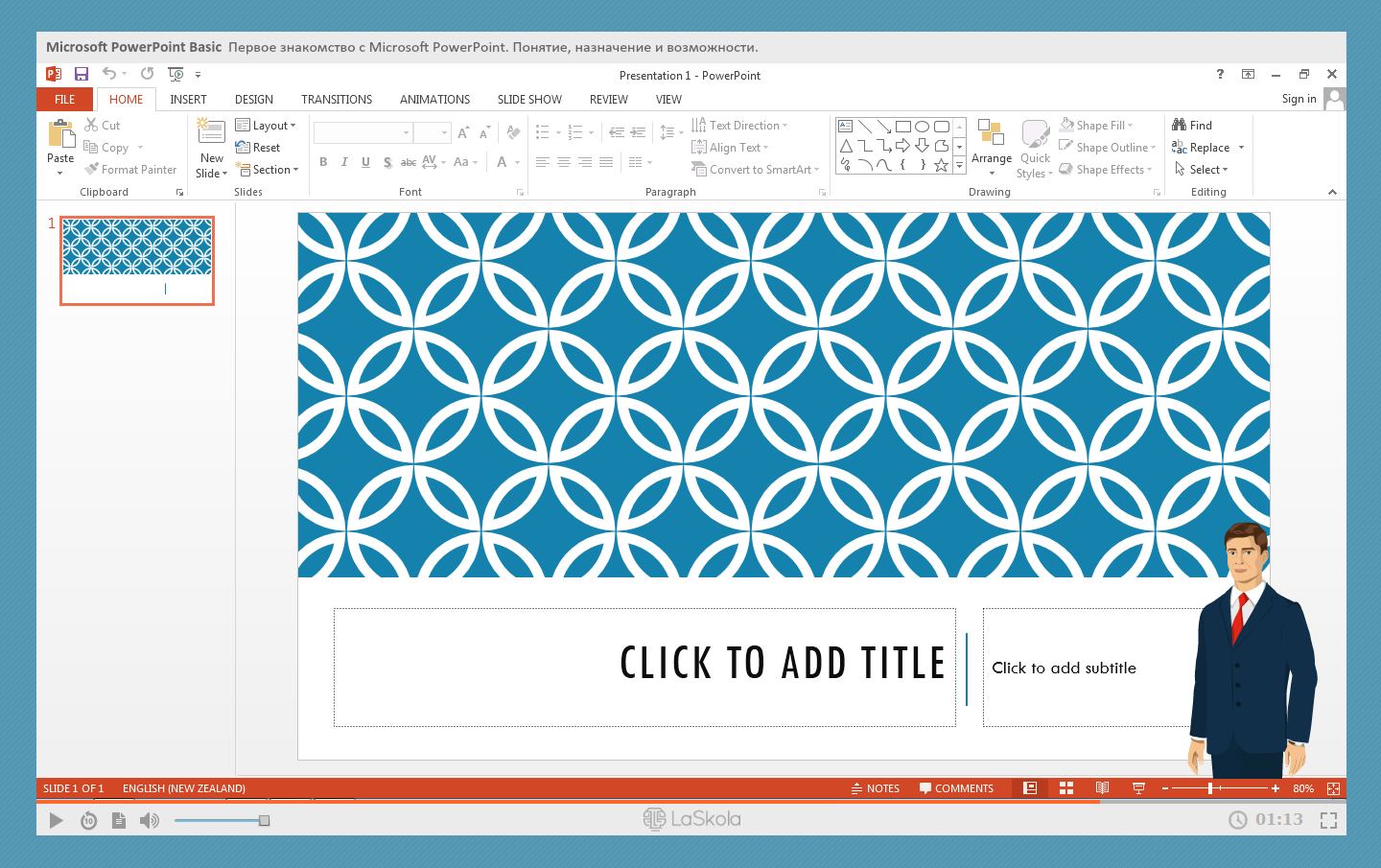Toggle the Comments pane
1381x868 pixels.
tap(956, 788)
